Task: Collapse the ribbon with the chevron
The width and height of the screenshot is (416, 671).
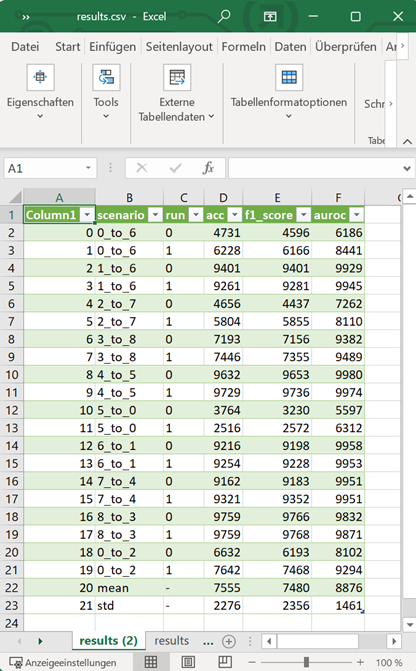Action: 407,141
